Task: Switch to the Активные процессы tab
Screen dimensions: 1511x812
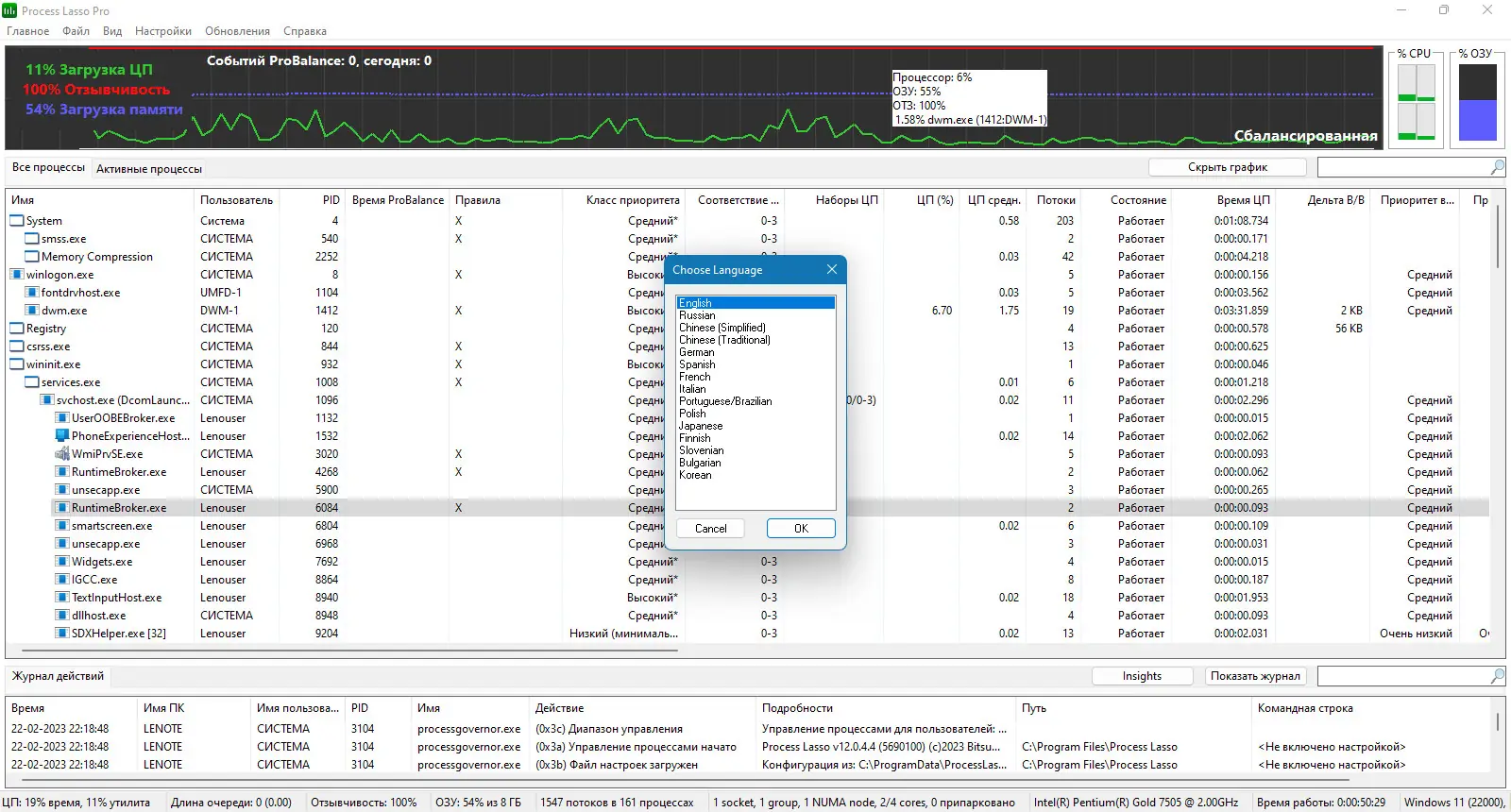Action: tap(149, 169)
